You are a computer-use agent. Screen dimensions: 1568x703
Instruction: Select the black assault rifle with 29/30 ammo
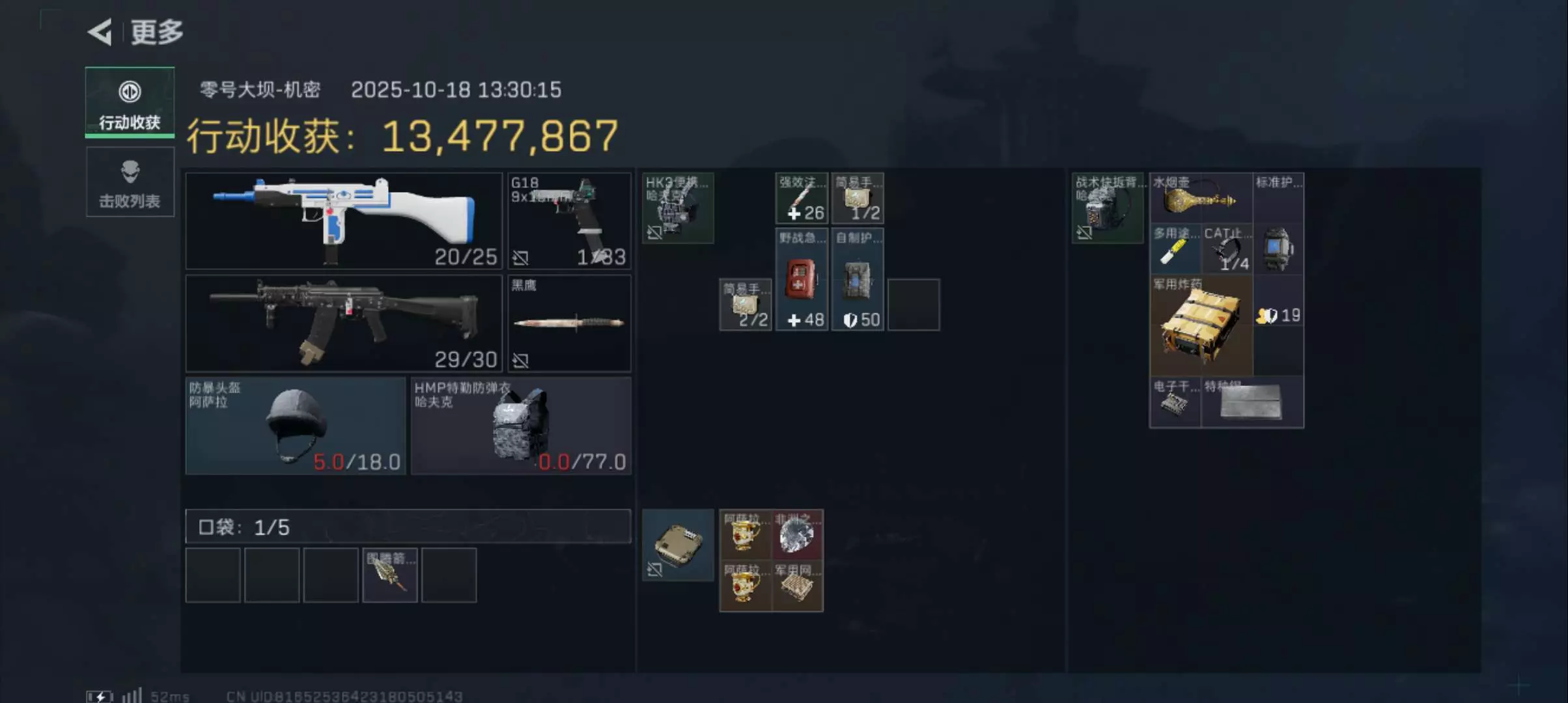tap(344, 323)
